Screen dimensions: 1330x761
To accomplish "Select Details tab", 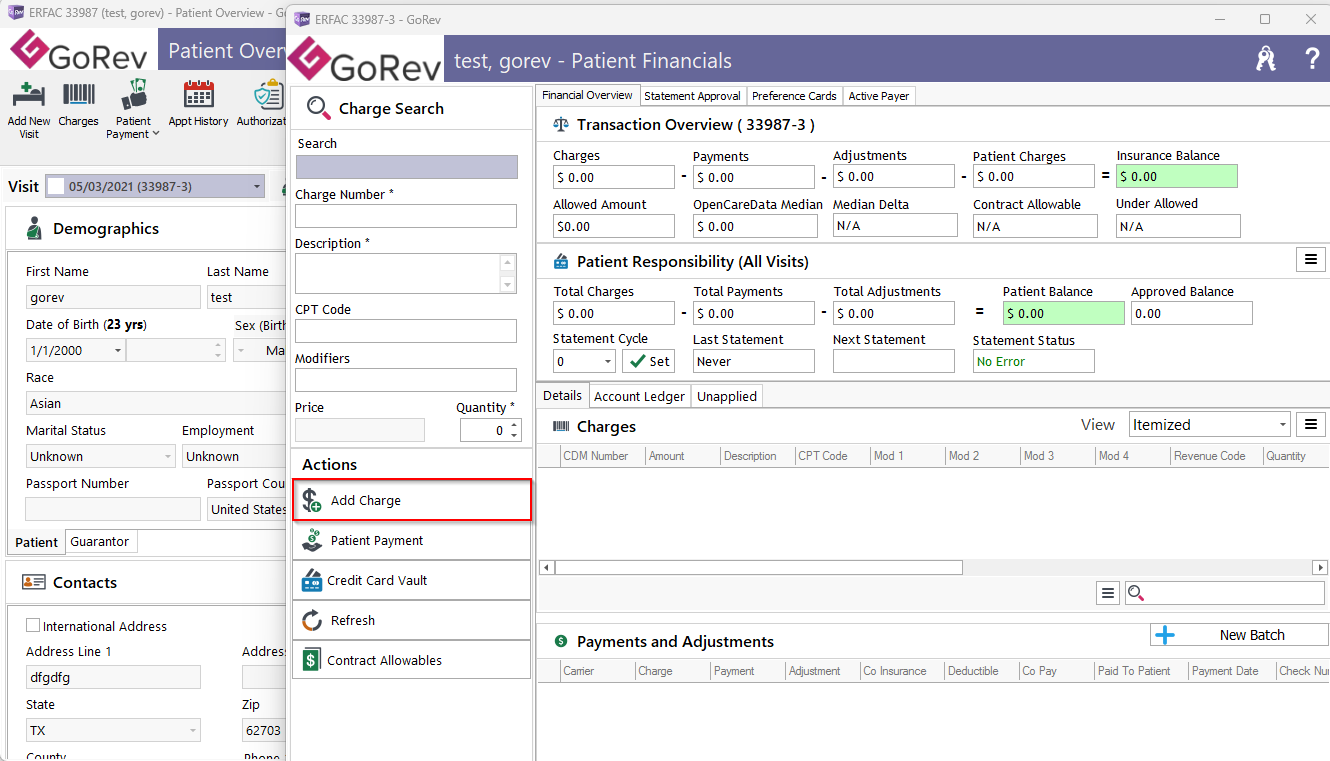I will 562,395.
